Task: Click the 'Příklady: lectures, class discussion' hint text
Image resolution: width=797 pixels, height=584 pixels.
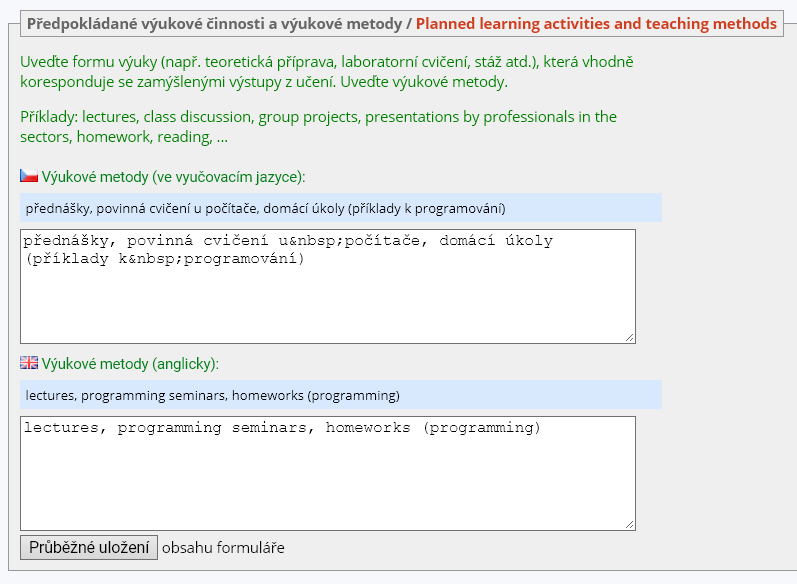Action: 318,127
